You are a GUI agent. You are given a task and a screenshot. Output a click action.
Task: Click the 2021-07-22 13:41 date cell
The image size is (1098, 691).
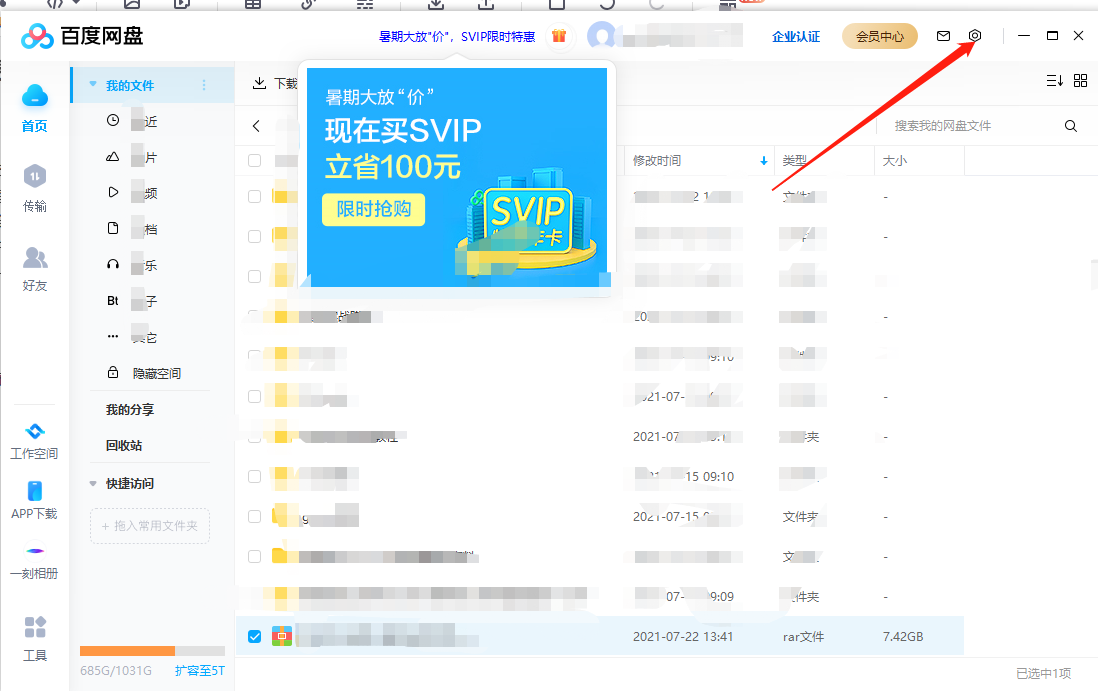(x=683, y=636)
